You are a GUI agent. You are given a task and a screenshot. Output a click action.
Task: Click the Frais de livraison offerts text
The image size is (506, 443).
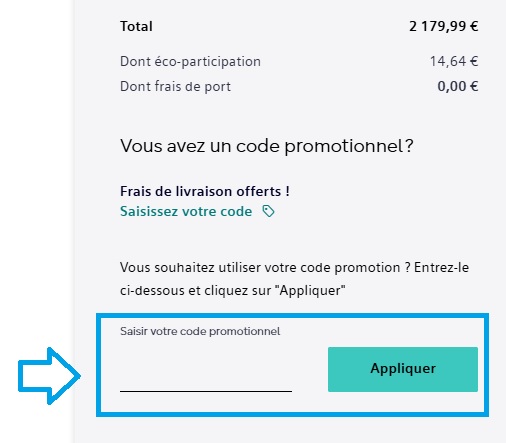[x=205, y=191]
